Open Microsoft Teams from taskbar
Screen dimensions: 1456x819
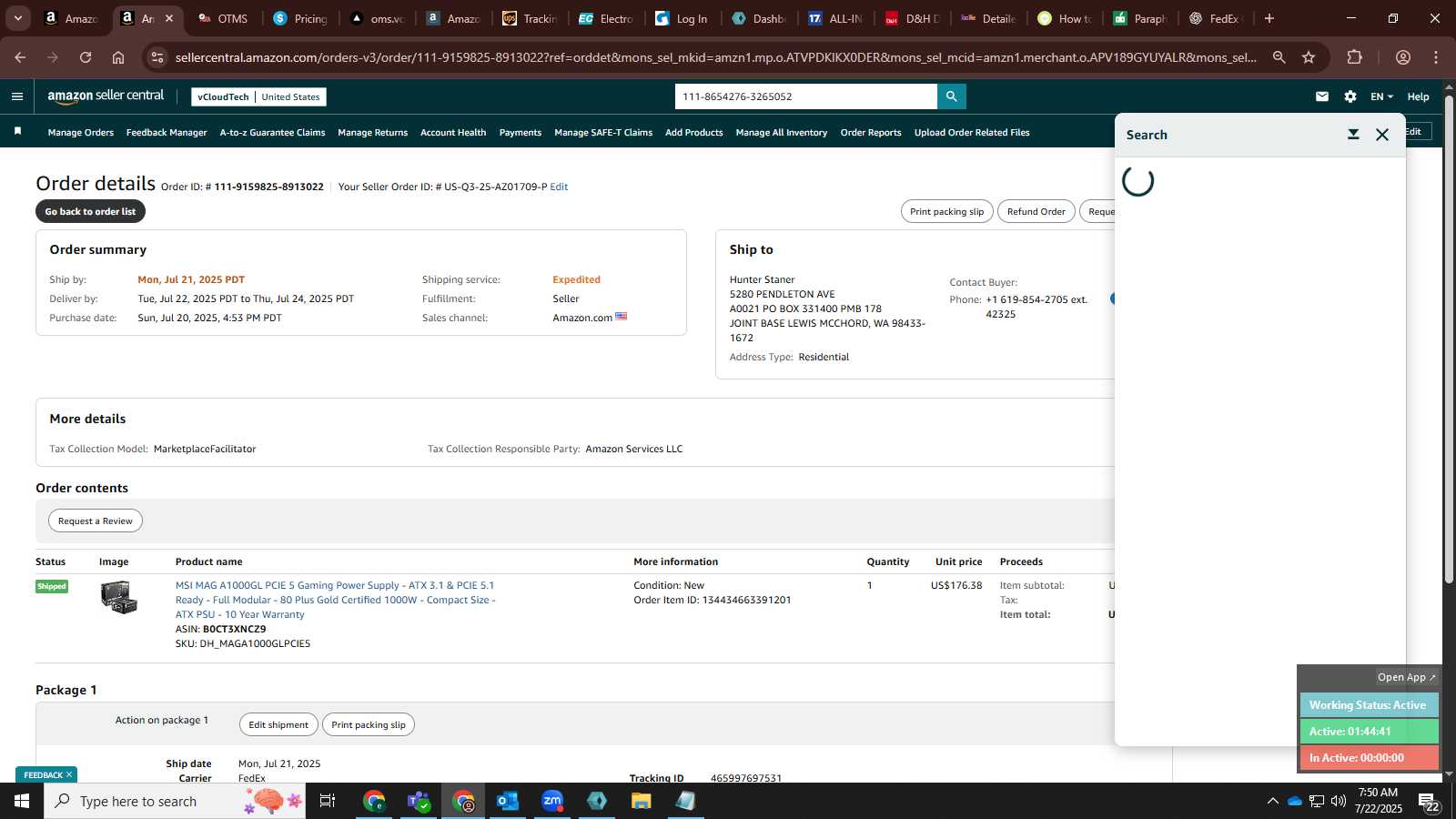419,801
